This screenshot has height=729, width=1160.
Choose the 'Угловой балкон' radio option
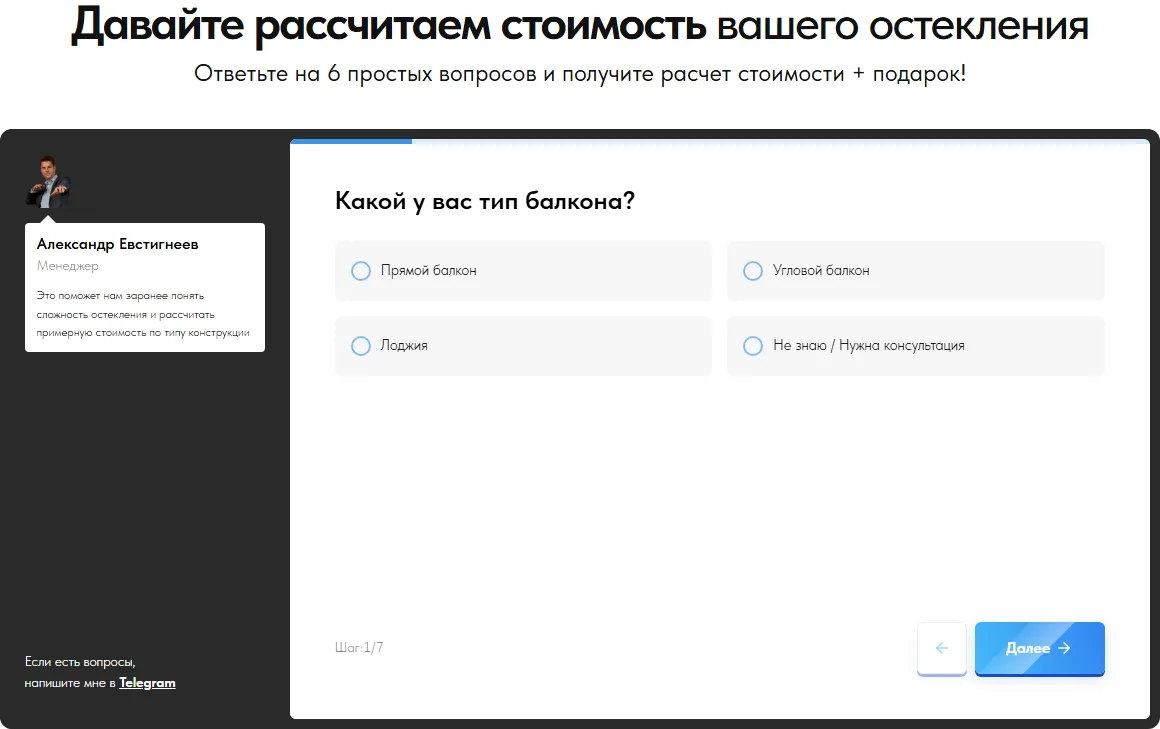coord(915,271)
